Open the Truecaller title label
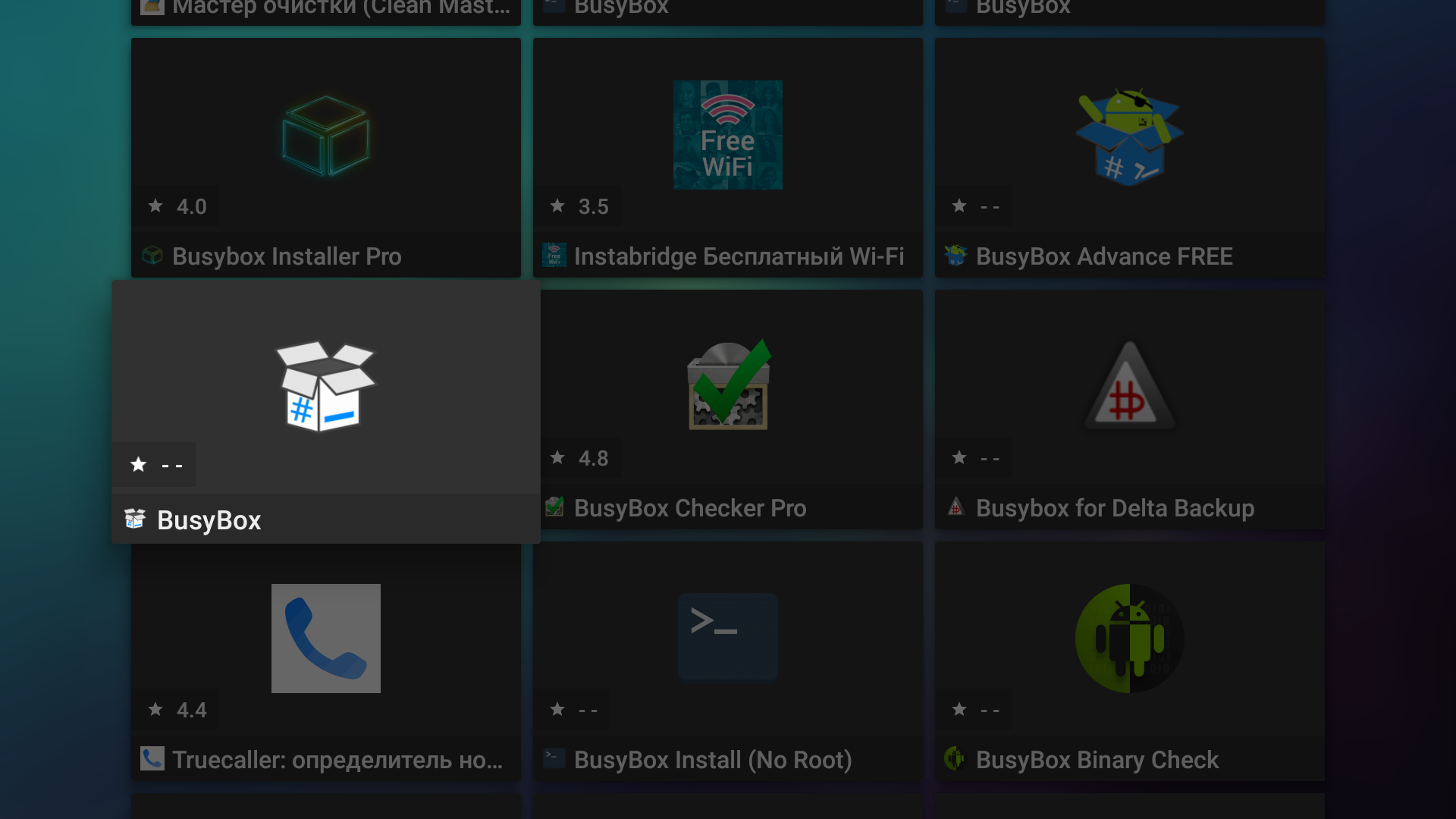The height and width of the screenshot is (819, 1456). pyautogui.click(x=337, y=760)
